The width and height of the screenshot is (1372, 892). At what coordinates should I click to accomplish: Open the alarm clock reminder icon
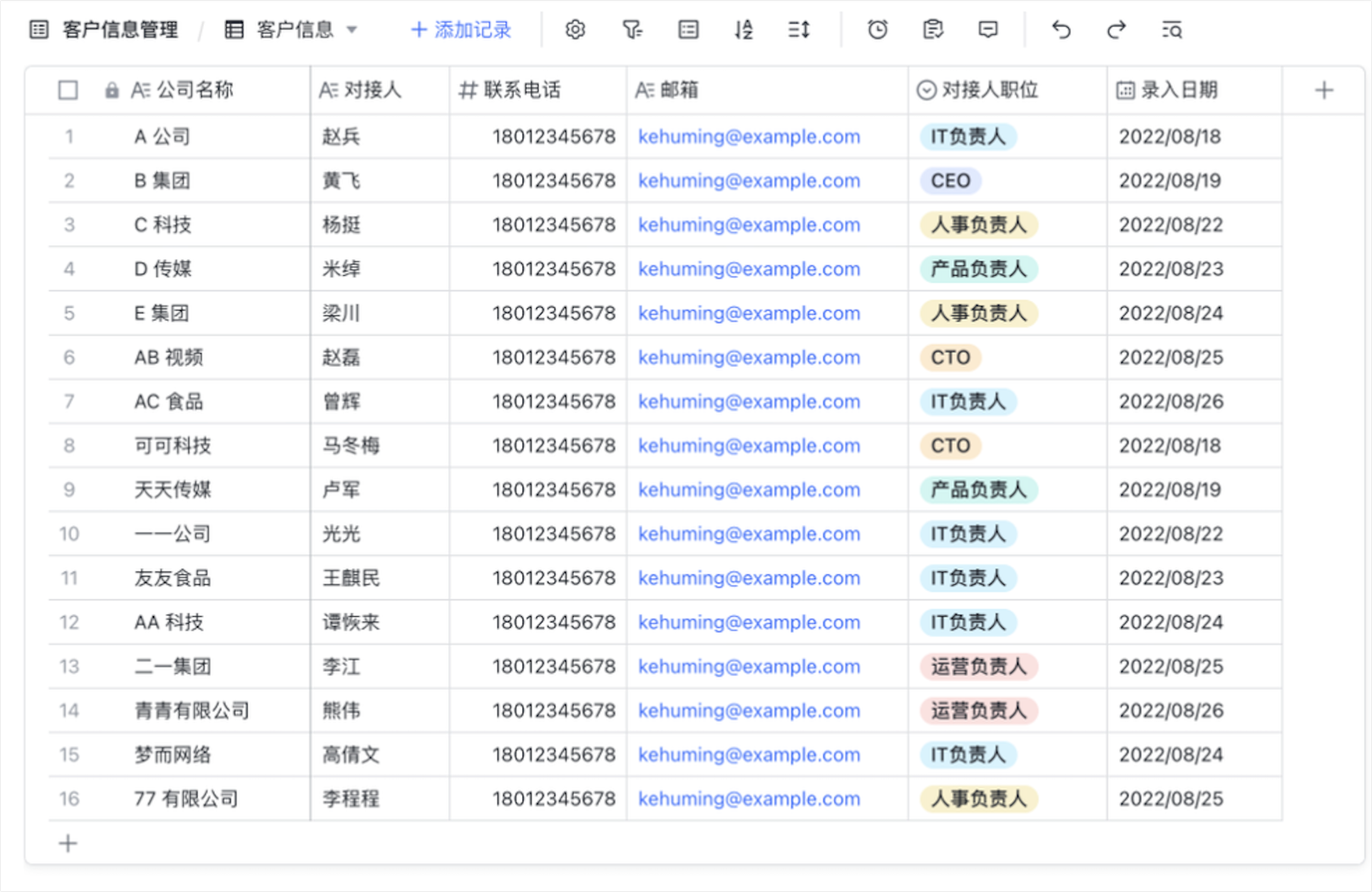[x=877, y=30]
